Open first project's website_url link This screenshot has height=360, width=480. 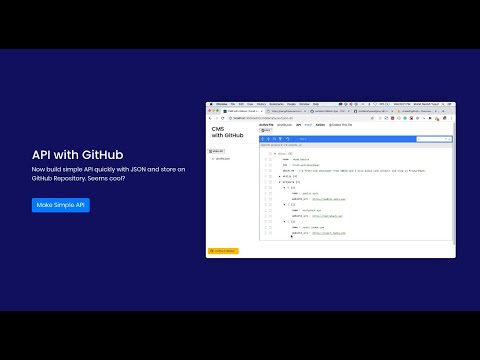coord(329,199)
